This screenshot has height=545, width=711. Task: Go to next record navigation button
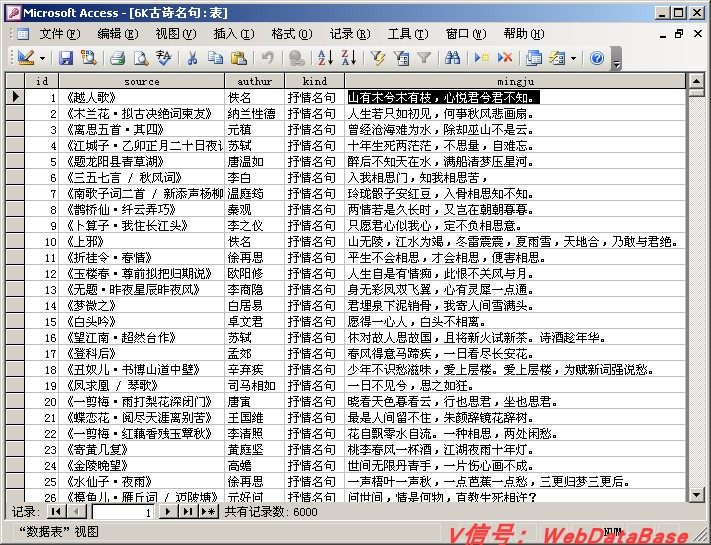168,512
